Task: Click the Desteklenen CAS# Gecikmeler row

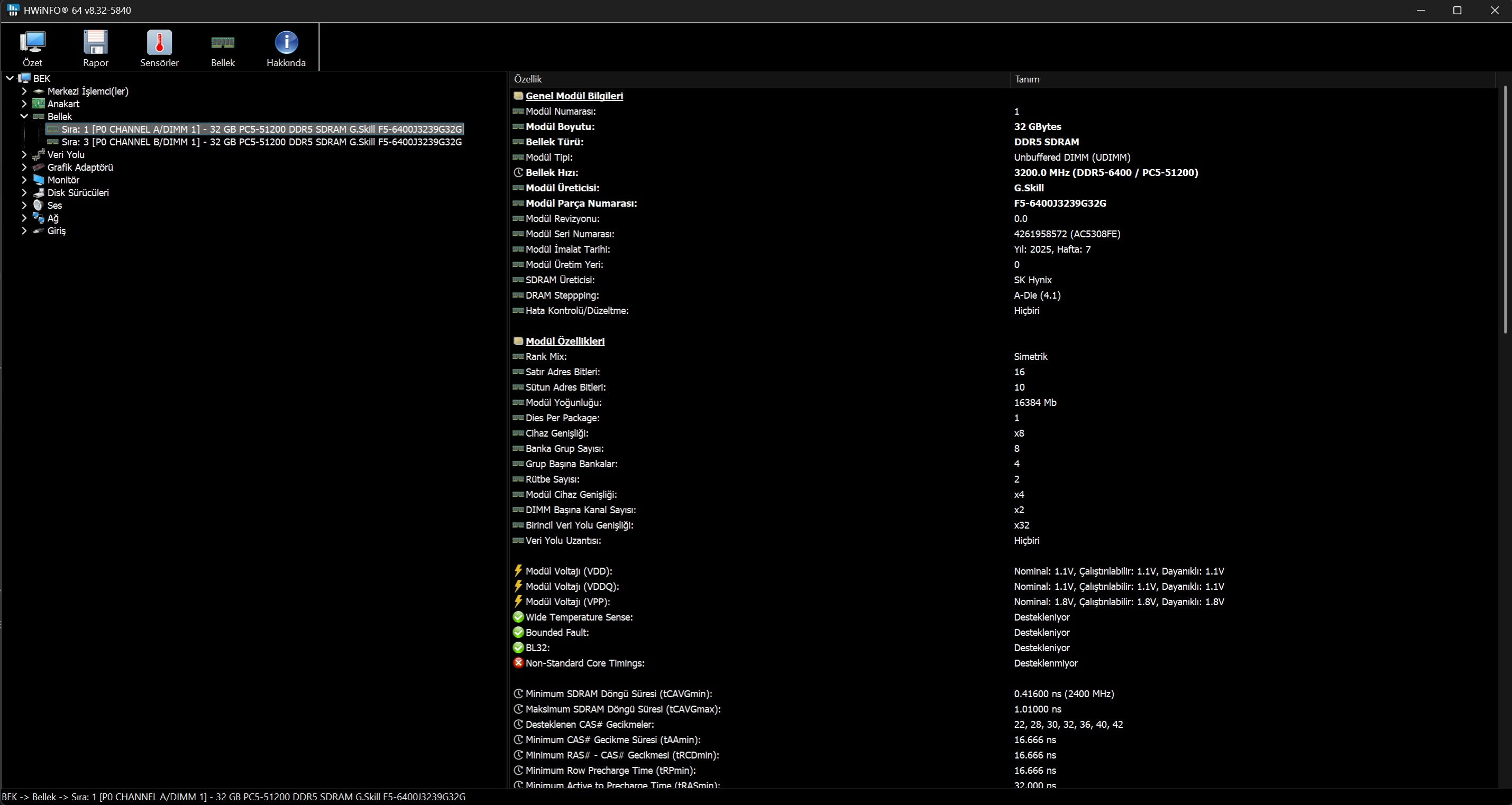Action: (1003, 725)
